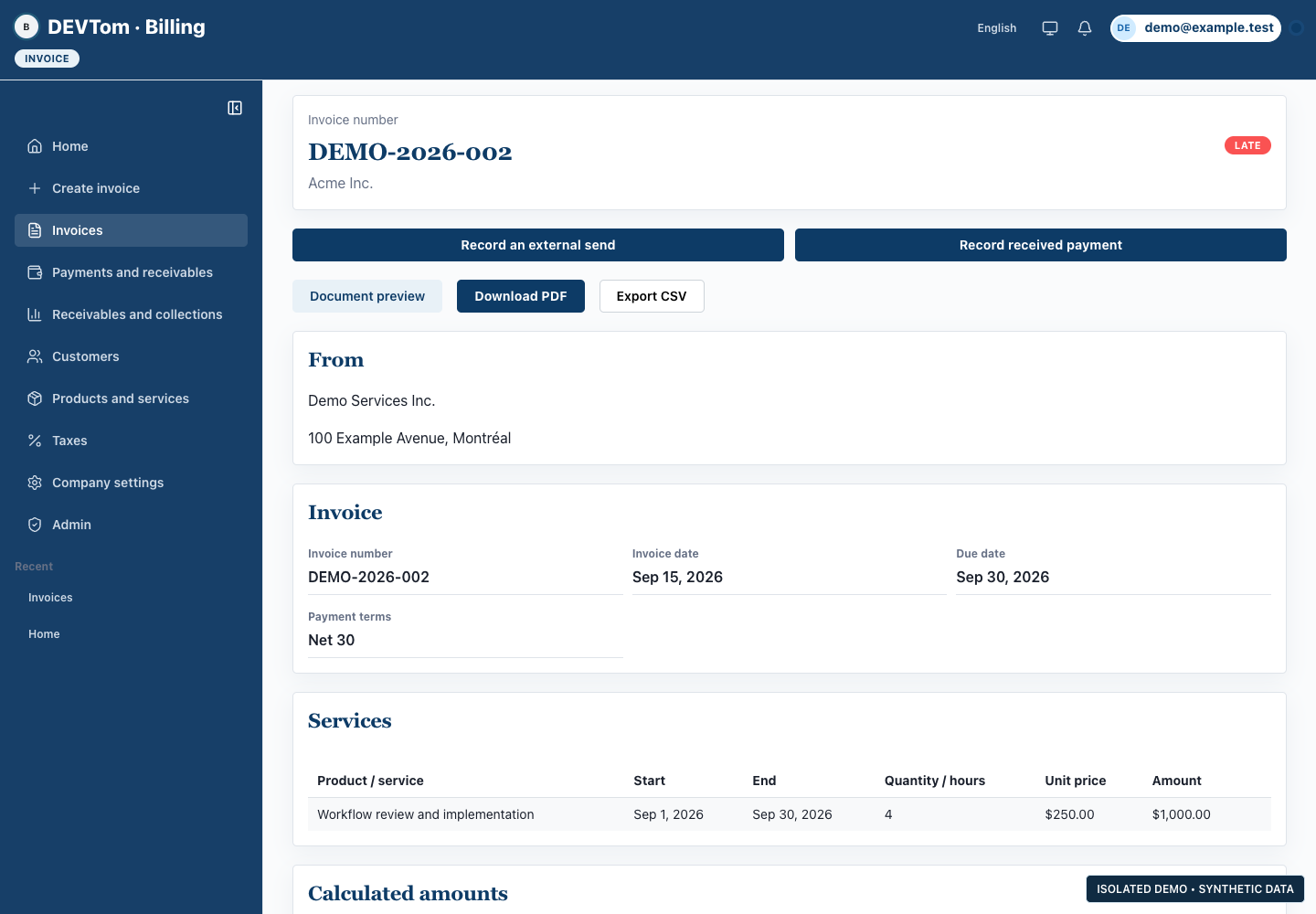Click the Invoice date value Sep 15, 2026
The image size is (1316, 914).
coord(677,577)
